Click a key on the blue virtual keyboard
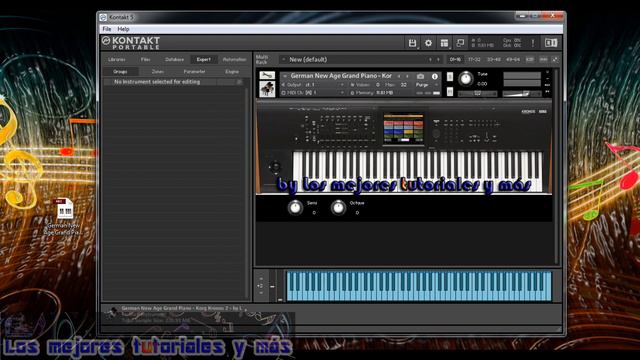The height and width of the screenshot is (360, 640). [x=418, y=286]
